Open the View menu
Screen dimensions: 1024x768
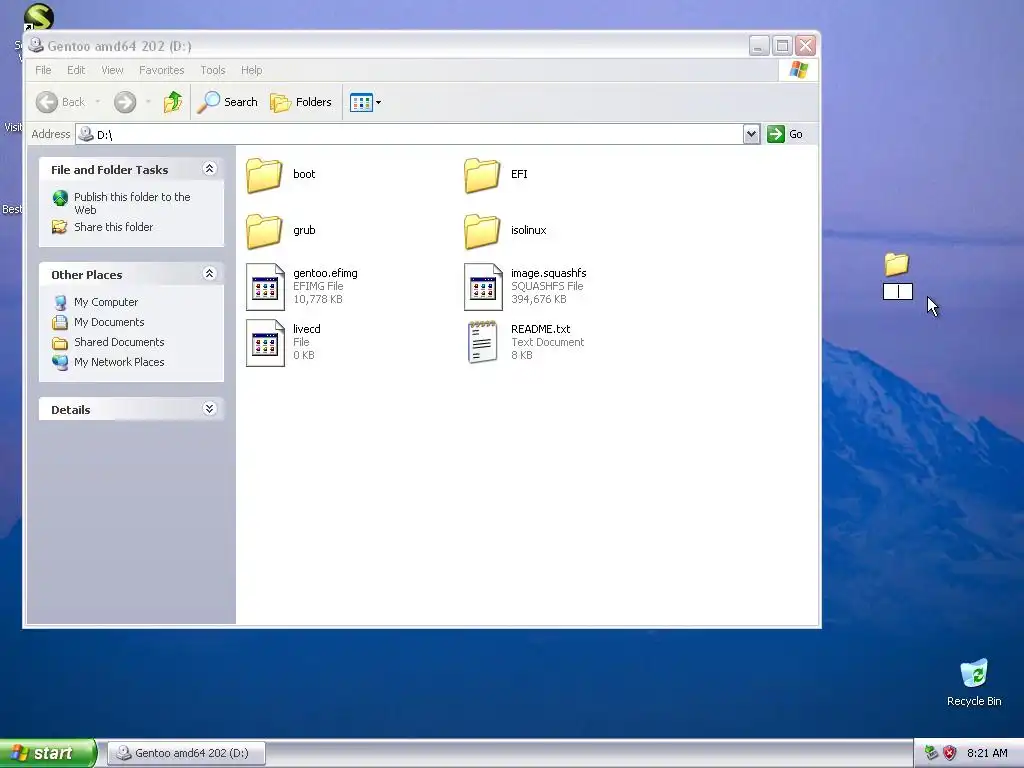tap(112, 70)
